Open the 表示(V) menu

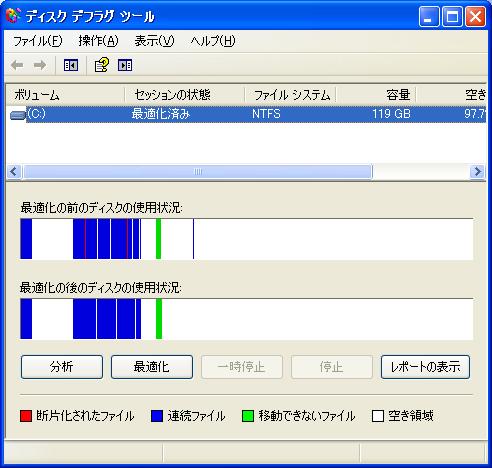(x=154, y=41)
